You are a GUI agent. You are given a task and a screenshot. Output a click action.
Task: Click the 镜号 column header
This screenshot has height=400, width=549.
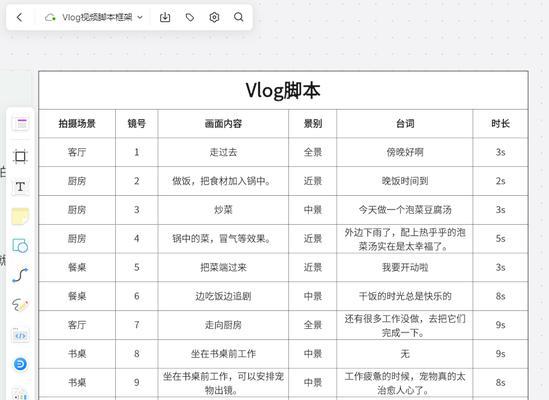137,124
